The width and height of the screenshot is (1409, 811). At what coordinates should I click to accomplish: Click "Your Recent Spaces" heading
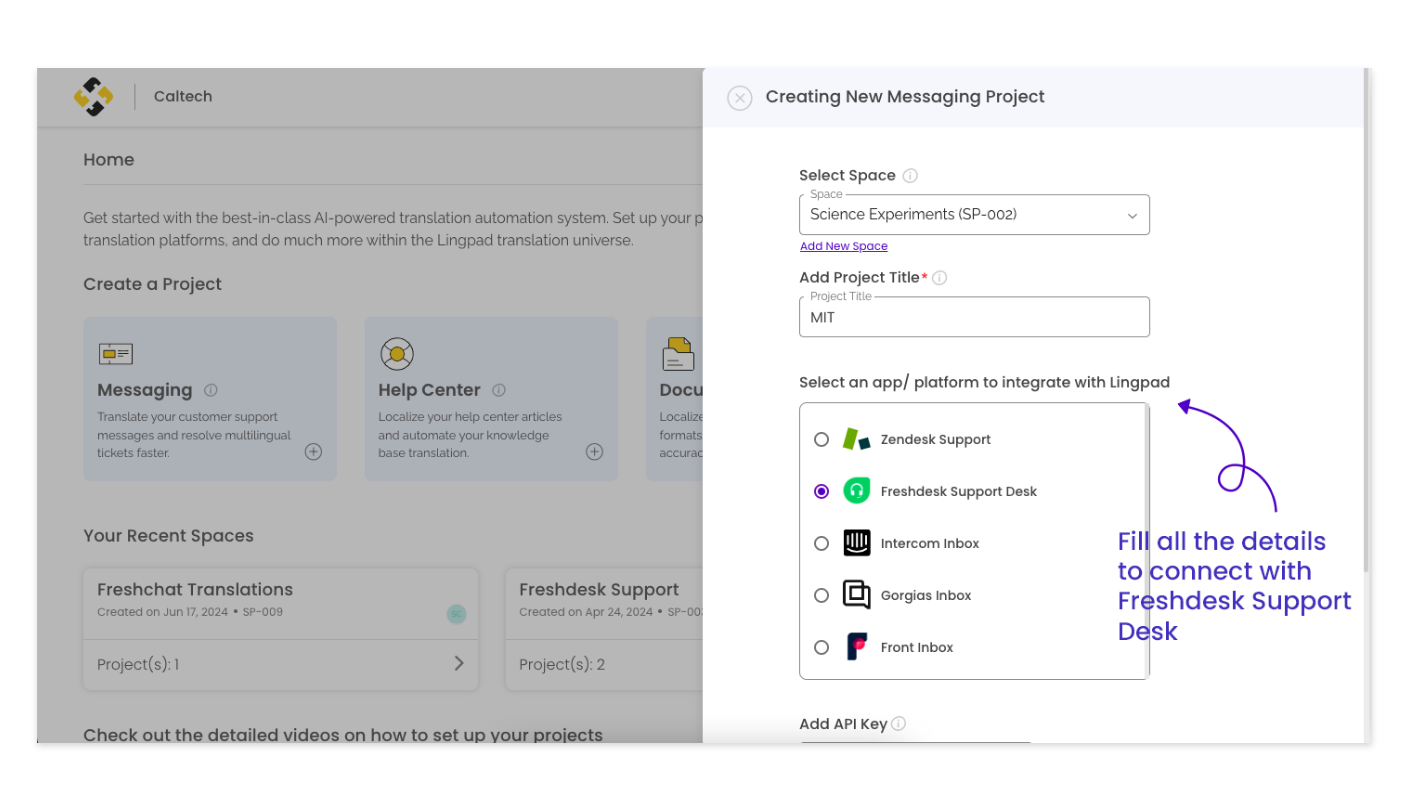tap(169, 536)
